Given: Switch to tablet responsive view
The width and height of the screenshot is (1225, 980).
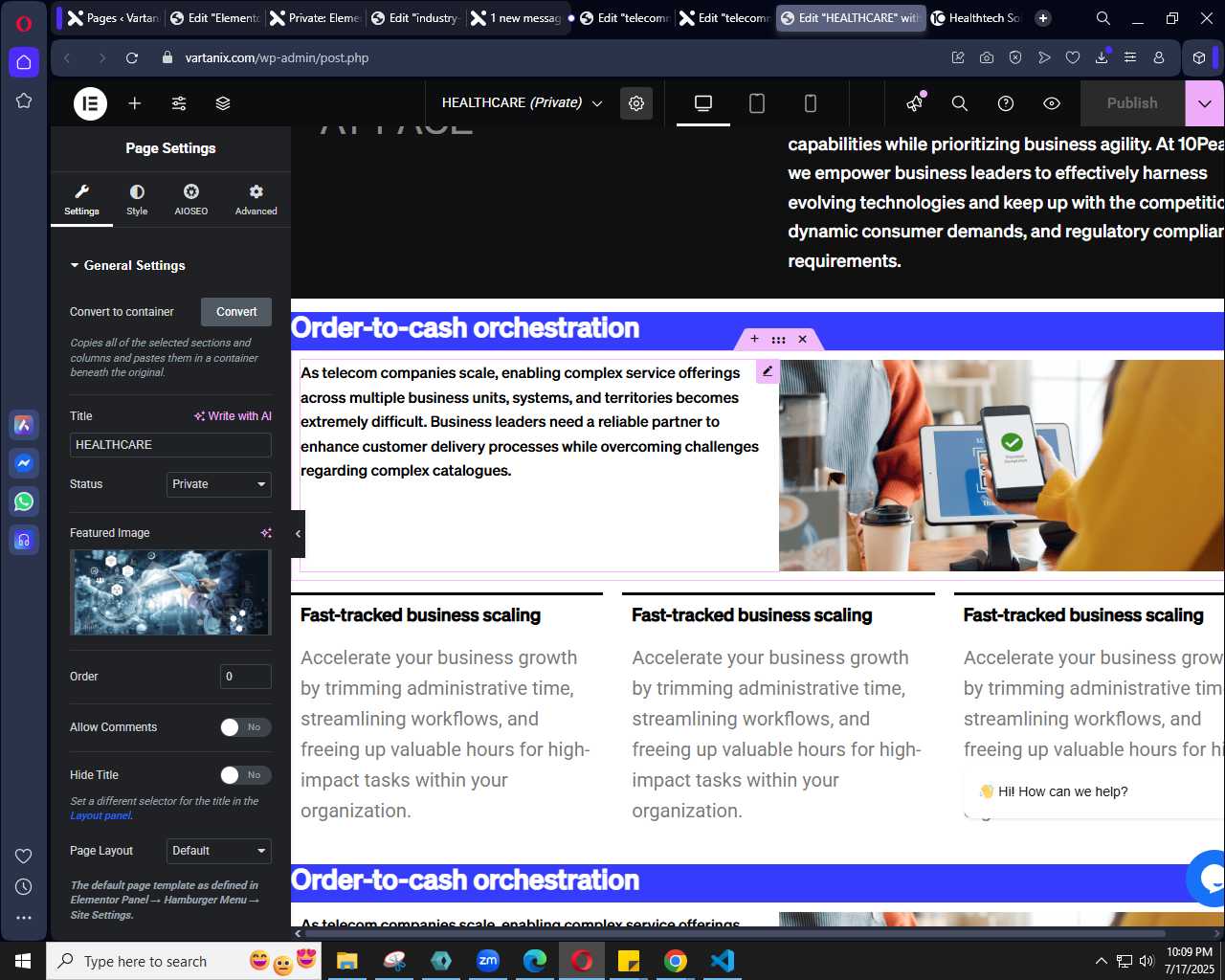Looking at the screenshot, I should (x=757, y=103).
